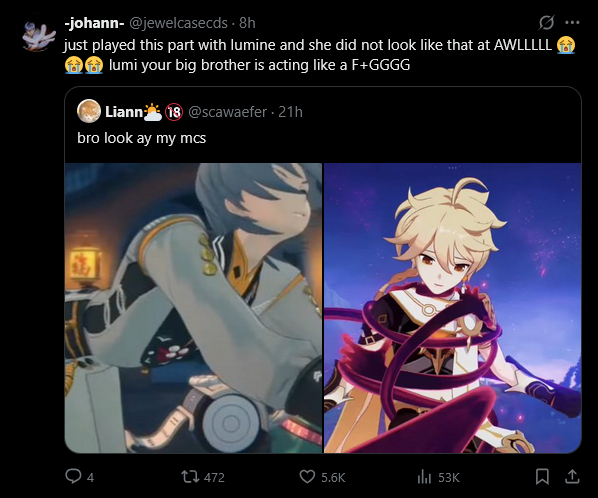Open the @scawaefer handle in quoted post
Image resolution: width=598 pixels, height=498 pixels.
[x=228, y=112]
